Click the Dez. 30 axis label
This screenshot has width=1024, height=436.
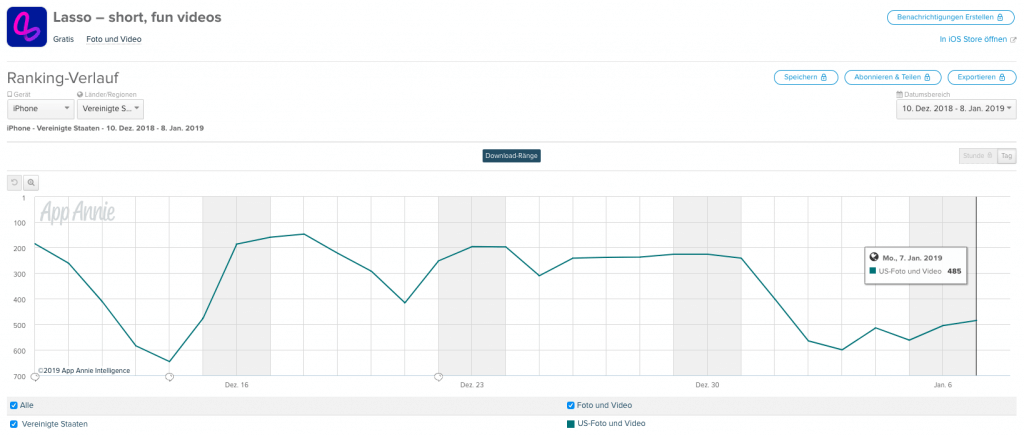click(x=707, y=385)
